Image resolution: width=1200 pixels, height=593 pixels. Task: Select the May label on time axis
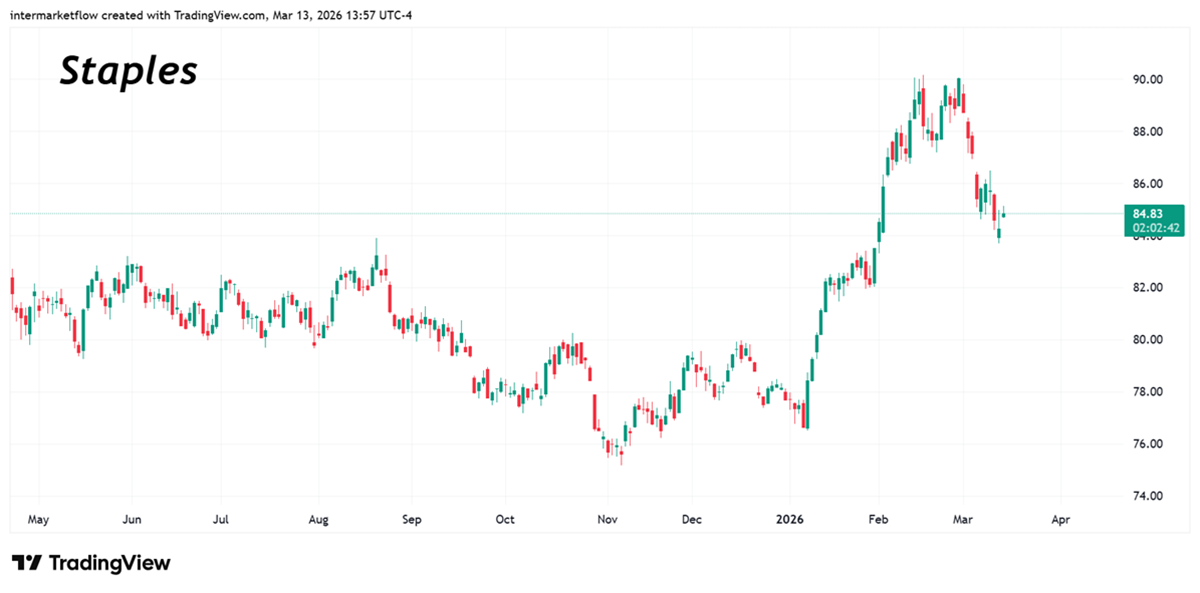(x=38, y=519)
